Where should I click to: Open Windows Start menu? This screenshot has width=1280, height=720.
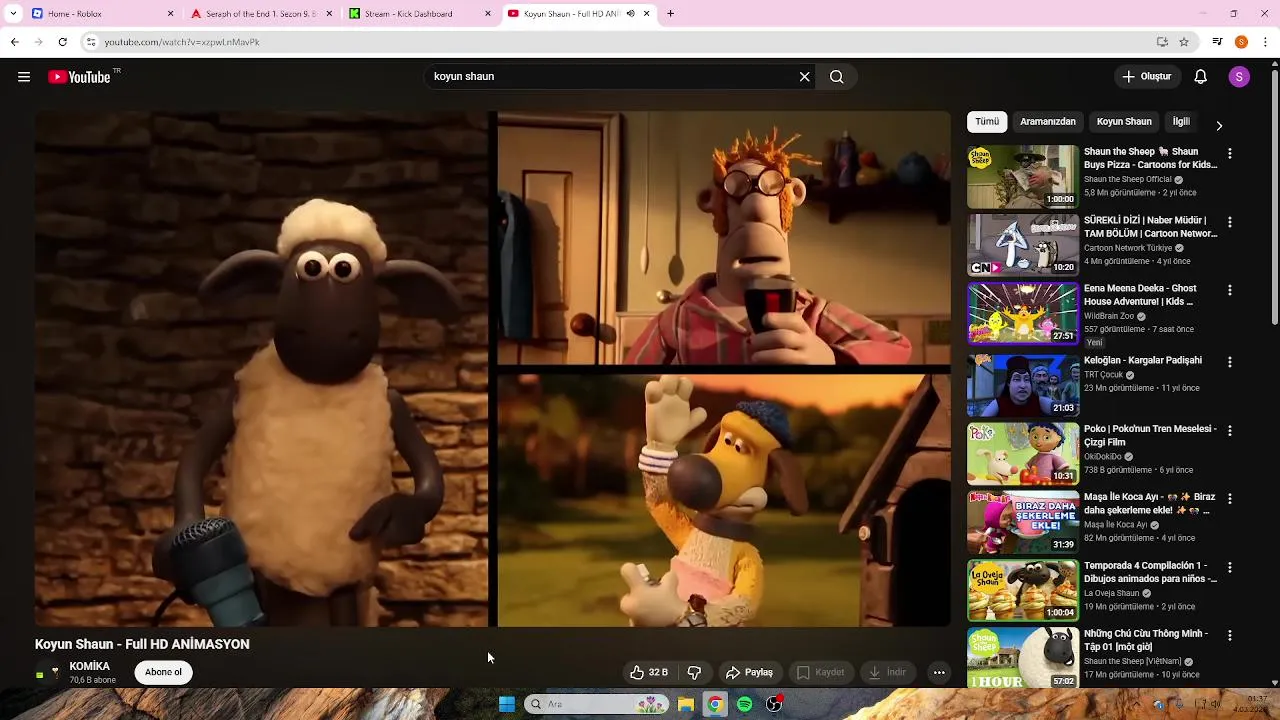[507, 704]
